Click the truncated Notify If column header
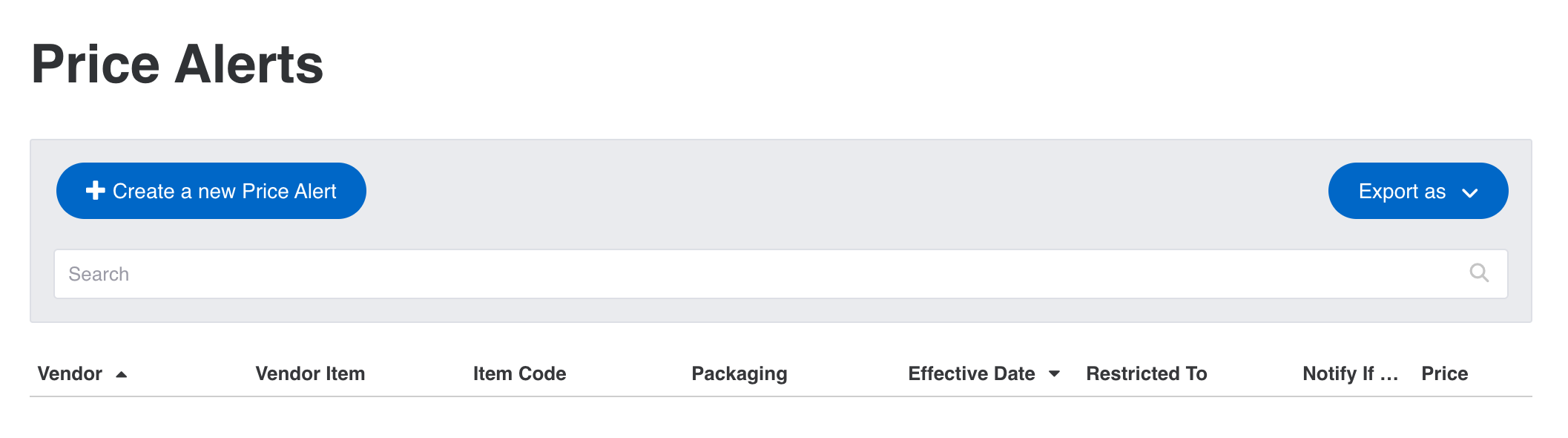 coord(1350,374)
